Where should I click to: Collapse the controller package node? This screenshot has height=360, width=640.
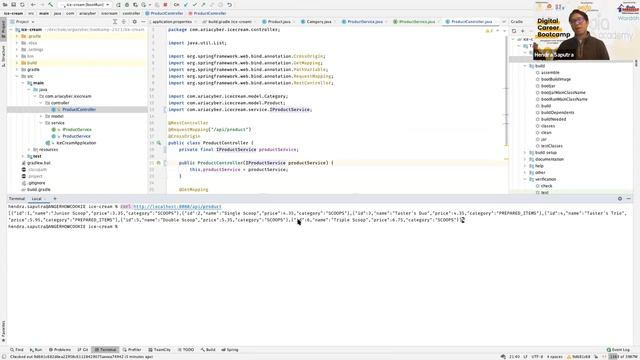click(41, 103)
